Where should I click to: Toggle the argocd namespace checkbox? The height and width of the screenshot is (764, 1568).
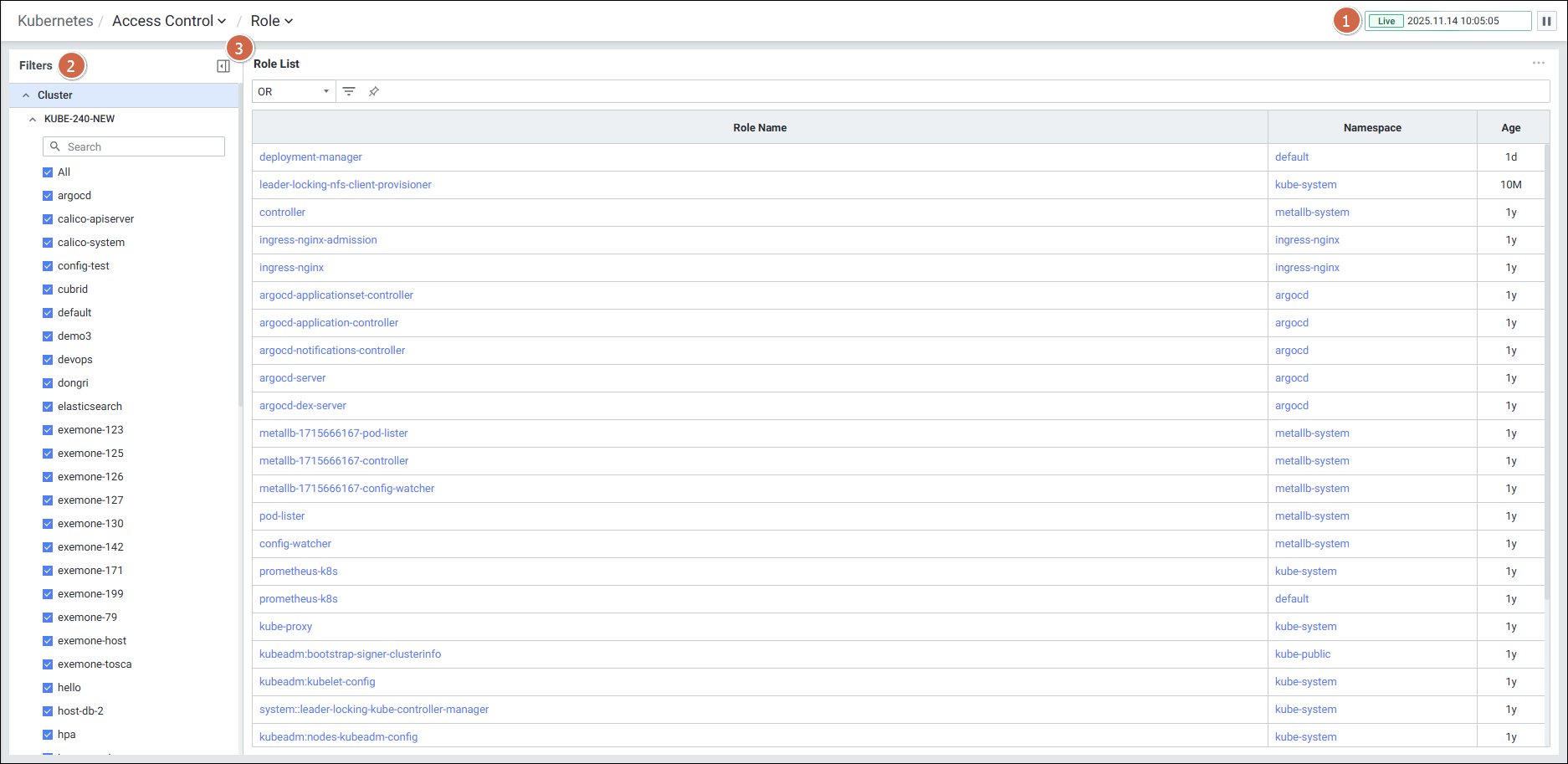pos(48,196)
